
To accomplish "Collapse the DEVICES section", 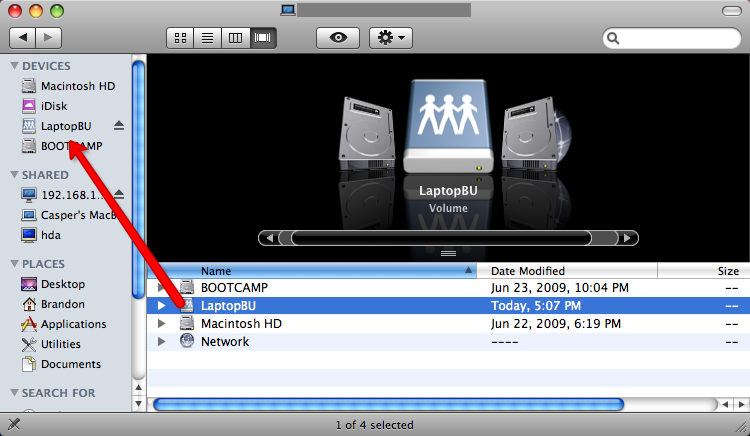I will [14, 65].
